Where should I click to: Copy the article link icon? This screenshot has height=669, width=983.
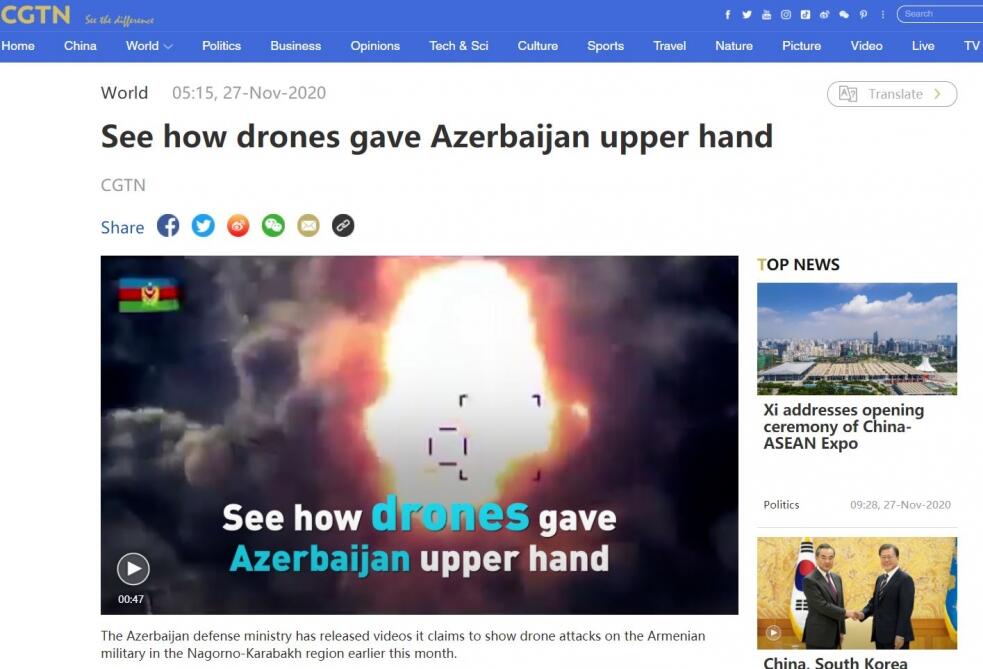click(x=343, y=226)
